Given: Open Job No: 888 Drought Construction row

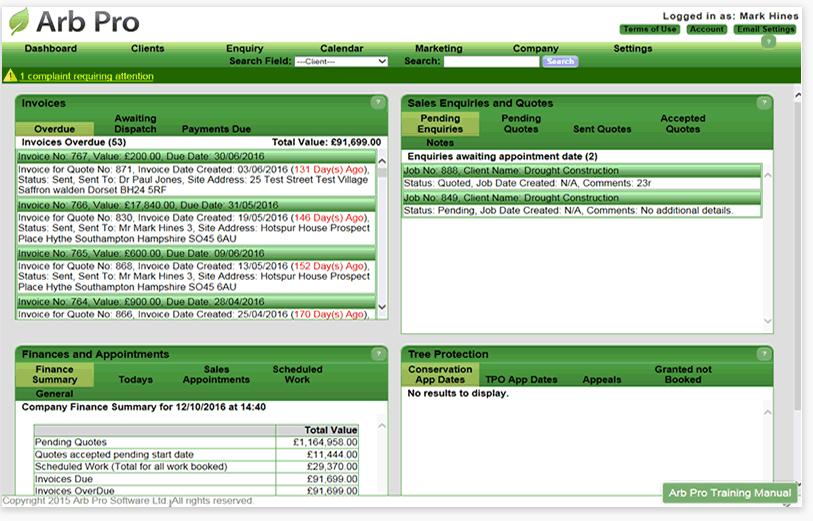Looking at the screenshot, I should (582, 171).
